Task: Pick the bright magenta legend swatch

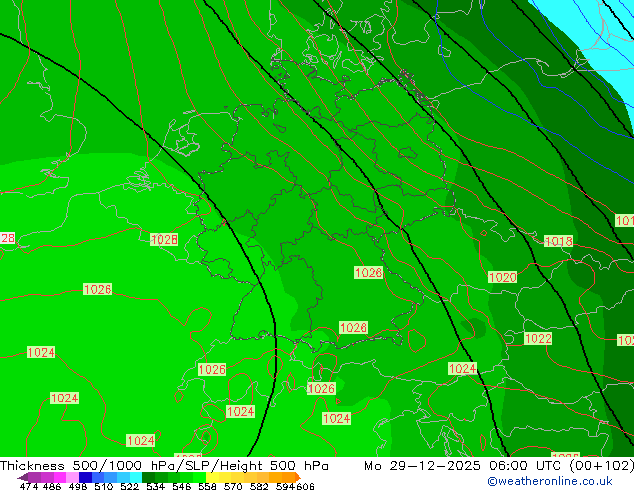Action: (x=60, y=477)
